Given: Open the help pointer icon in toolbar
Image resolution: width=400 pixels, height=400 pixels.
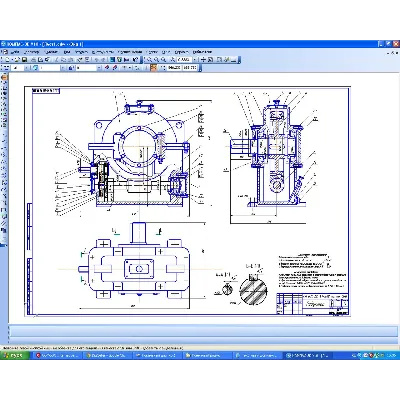Looking at the screenshot, I should point(135,60).
